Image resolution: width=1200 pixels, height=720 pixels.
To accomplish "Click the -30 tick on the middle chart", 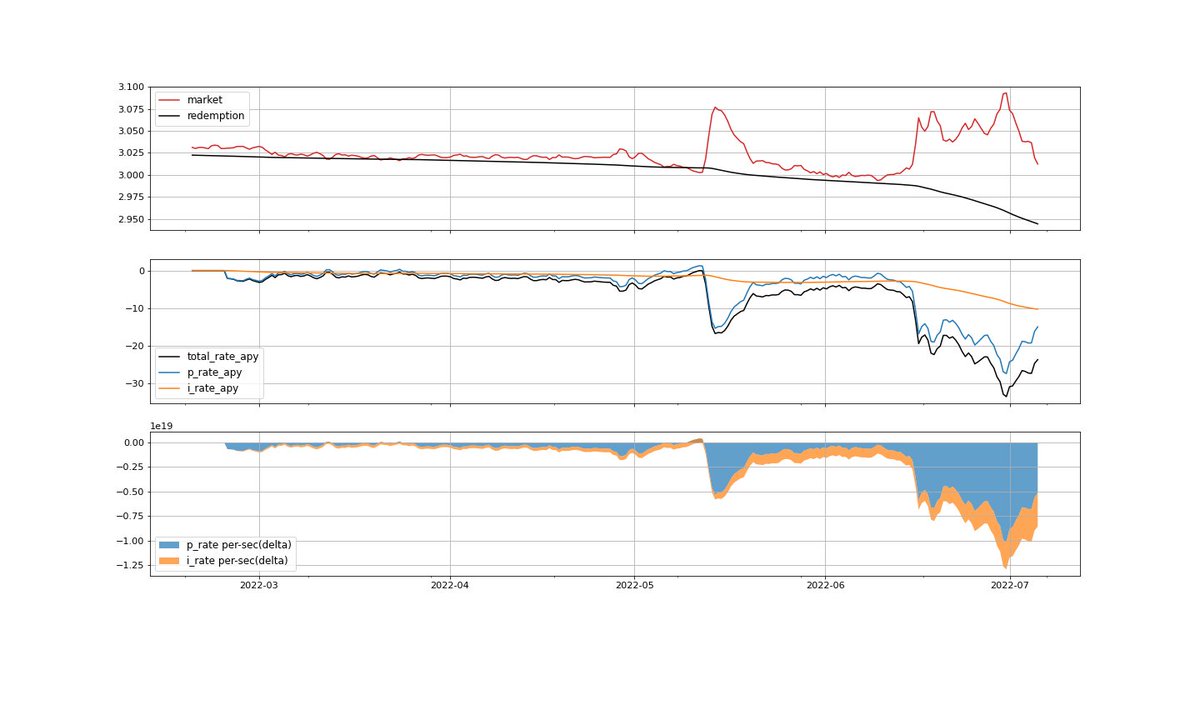I will (134, 384).
